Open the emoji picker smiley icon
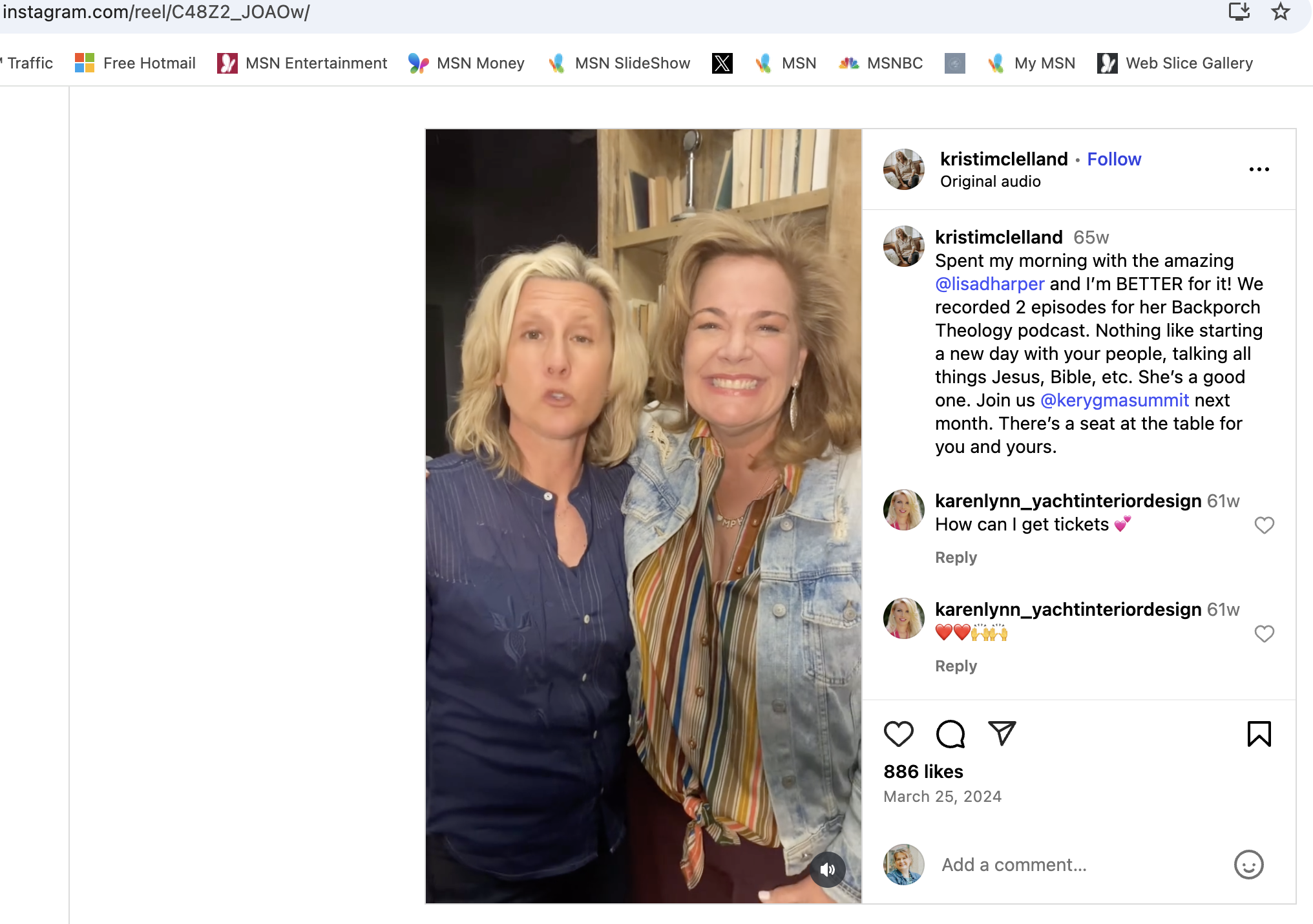This screenshot has width=1313, height=924. pos(1248,865)
